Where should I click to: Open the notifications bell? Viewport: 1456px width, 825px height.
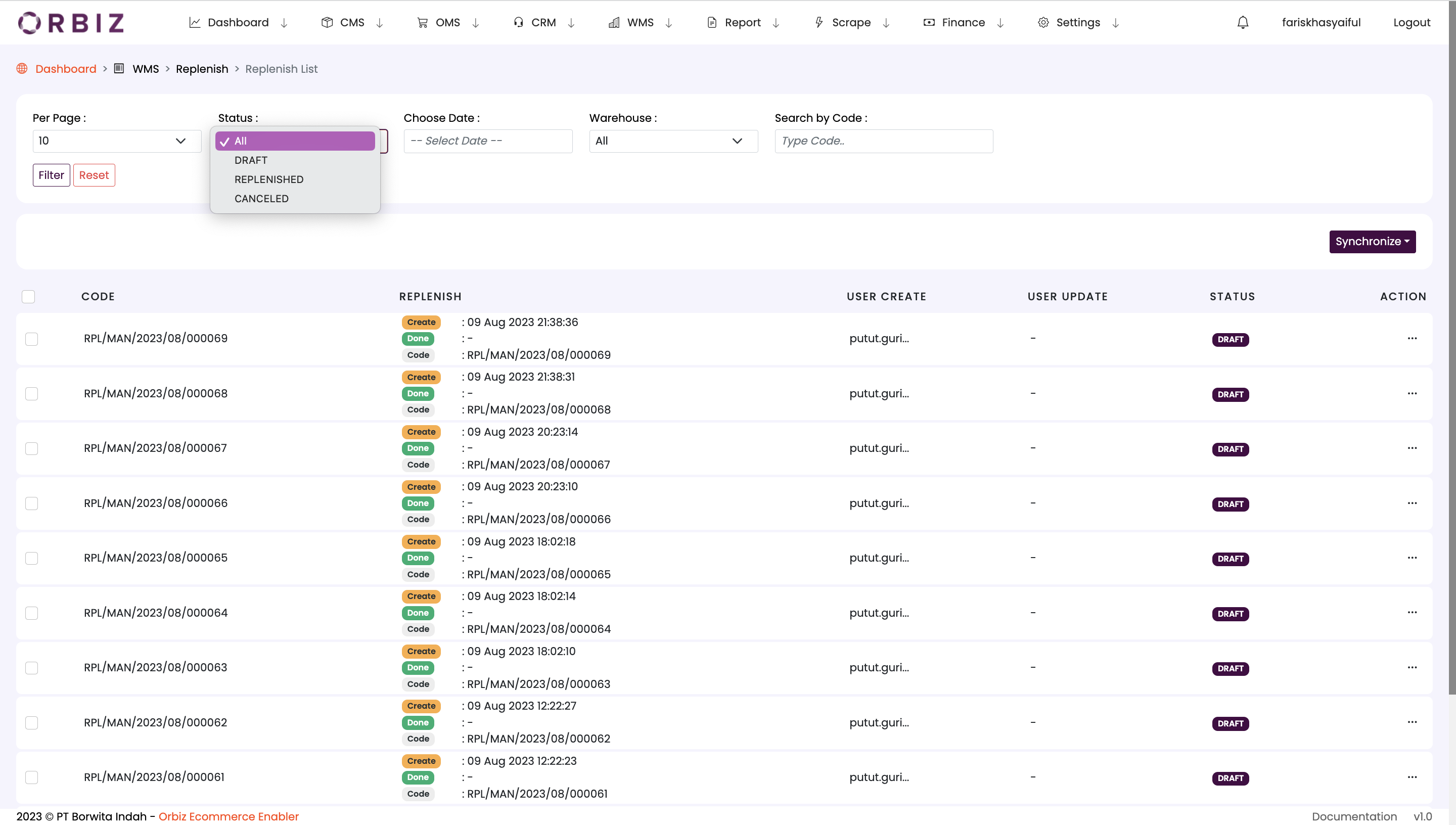click(1243, 23)
